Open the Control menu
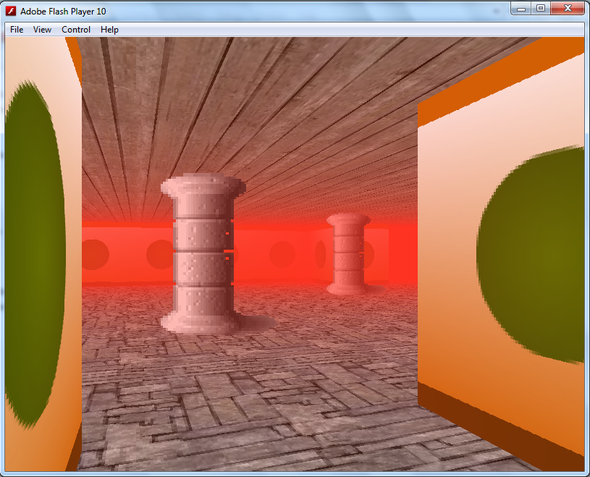 76,30
